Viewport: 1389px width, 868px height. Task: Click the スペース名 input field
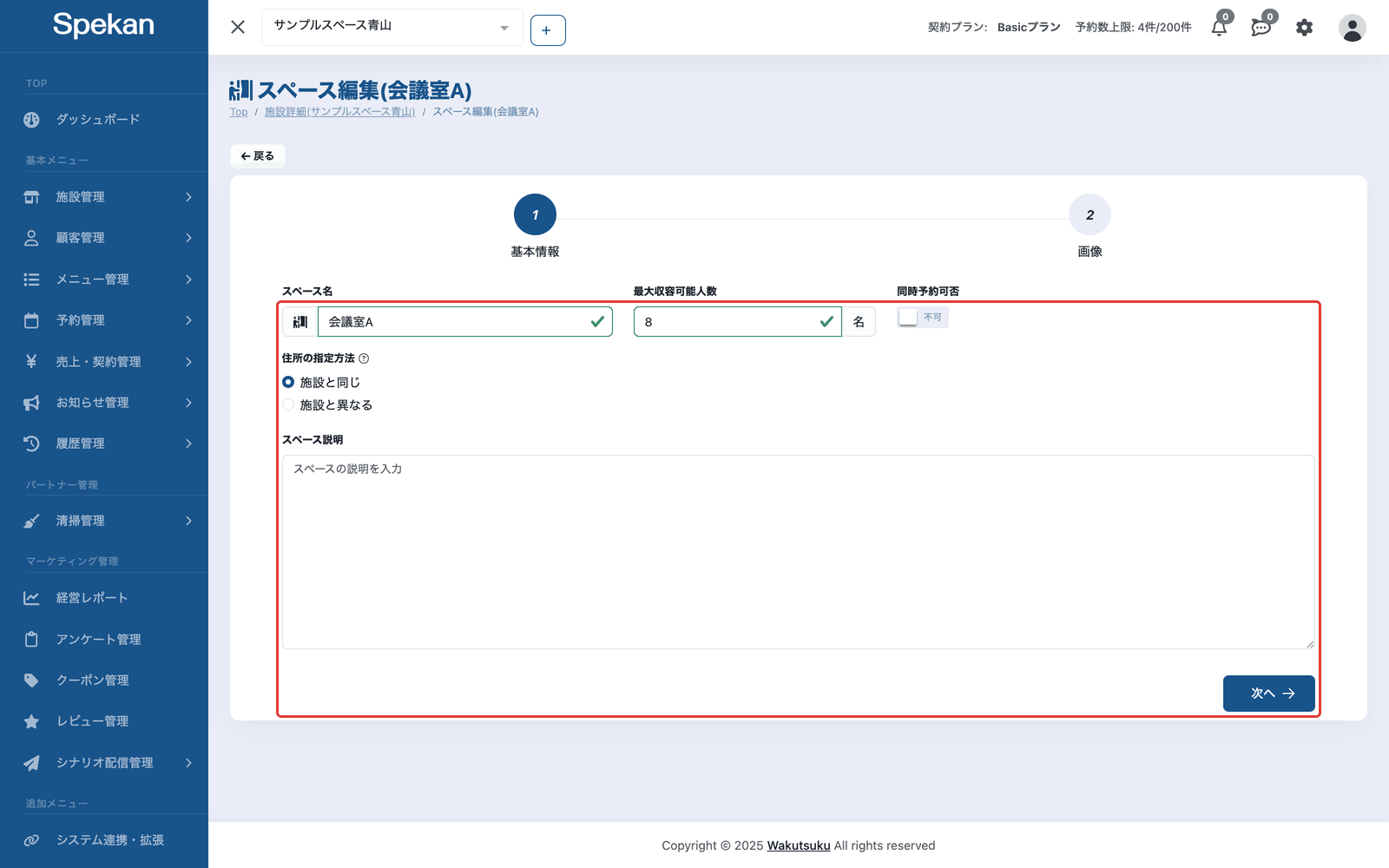pos(465,322)
